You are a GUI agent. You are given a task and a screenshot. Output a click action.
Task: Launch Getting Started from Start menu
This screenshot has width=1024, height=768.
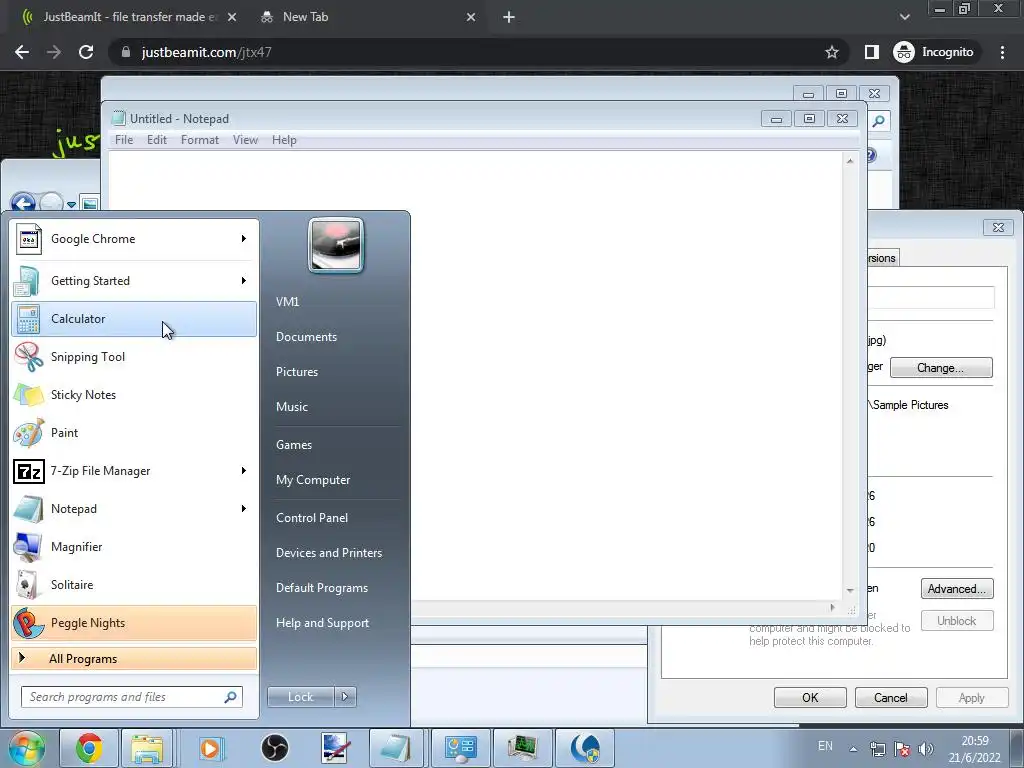pyautogui.click(x=134, y=281)
